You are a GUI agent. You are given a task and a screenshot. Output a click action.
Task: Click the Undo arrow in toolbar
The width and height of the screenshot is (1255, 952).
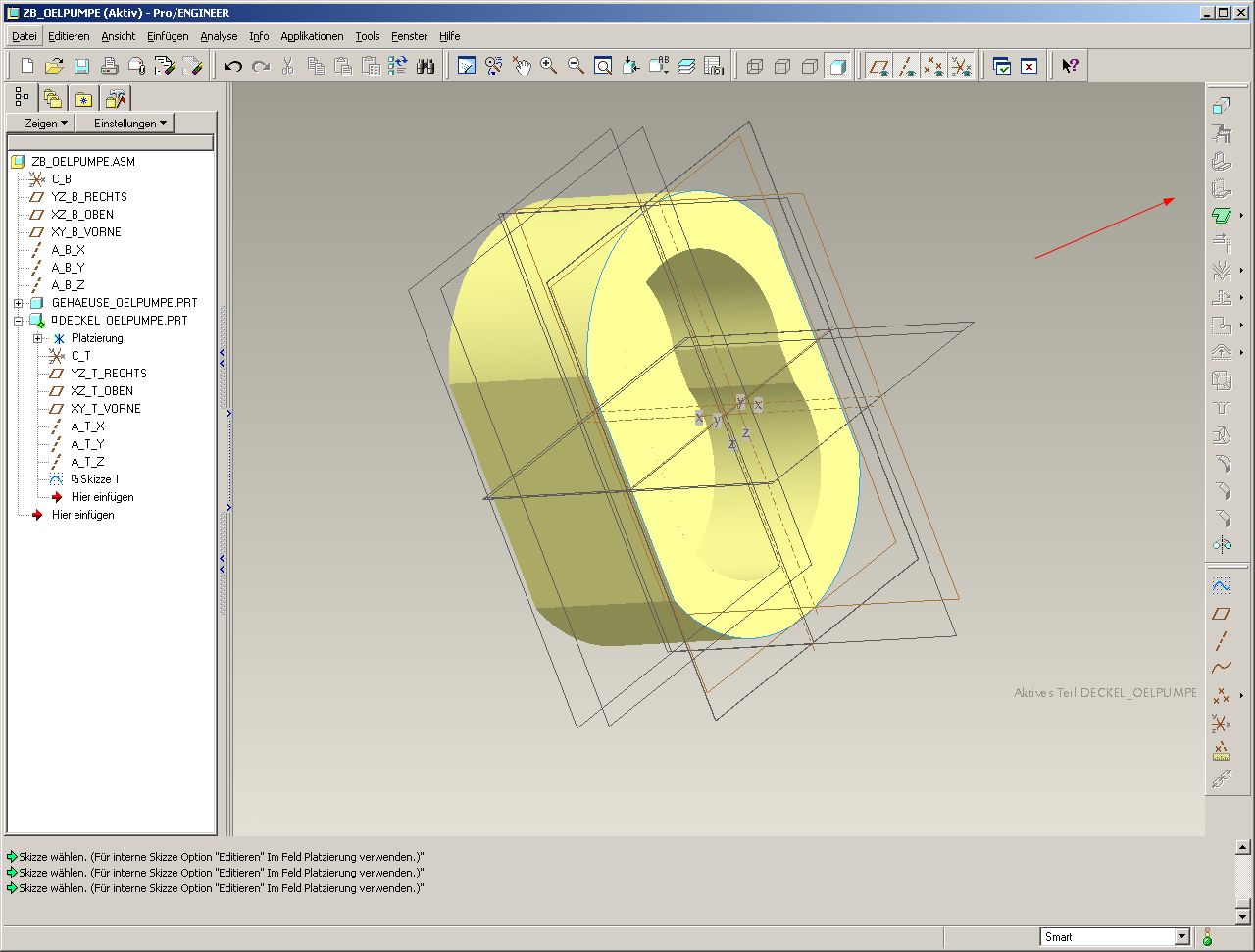(232, 66)
